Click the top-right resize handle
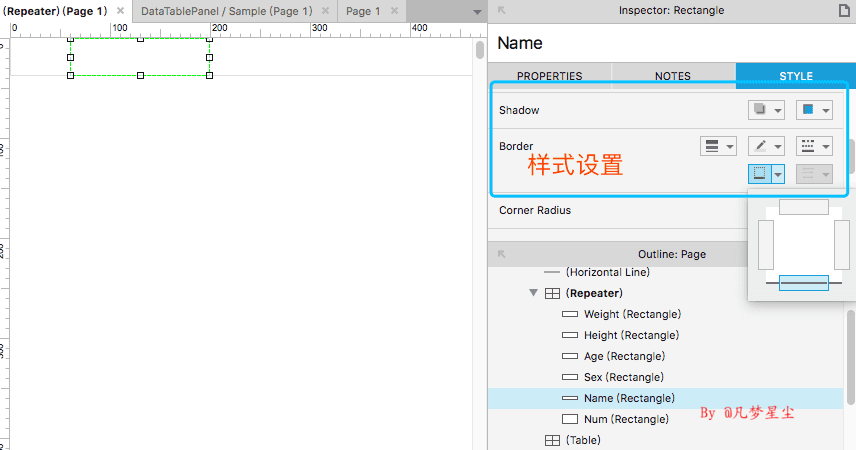This screenshot has height=450, width=856. tap(210, 39)
